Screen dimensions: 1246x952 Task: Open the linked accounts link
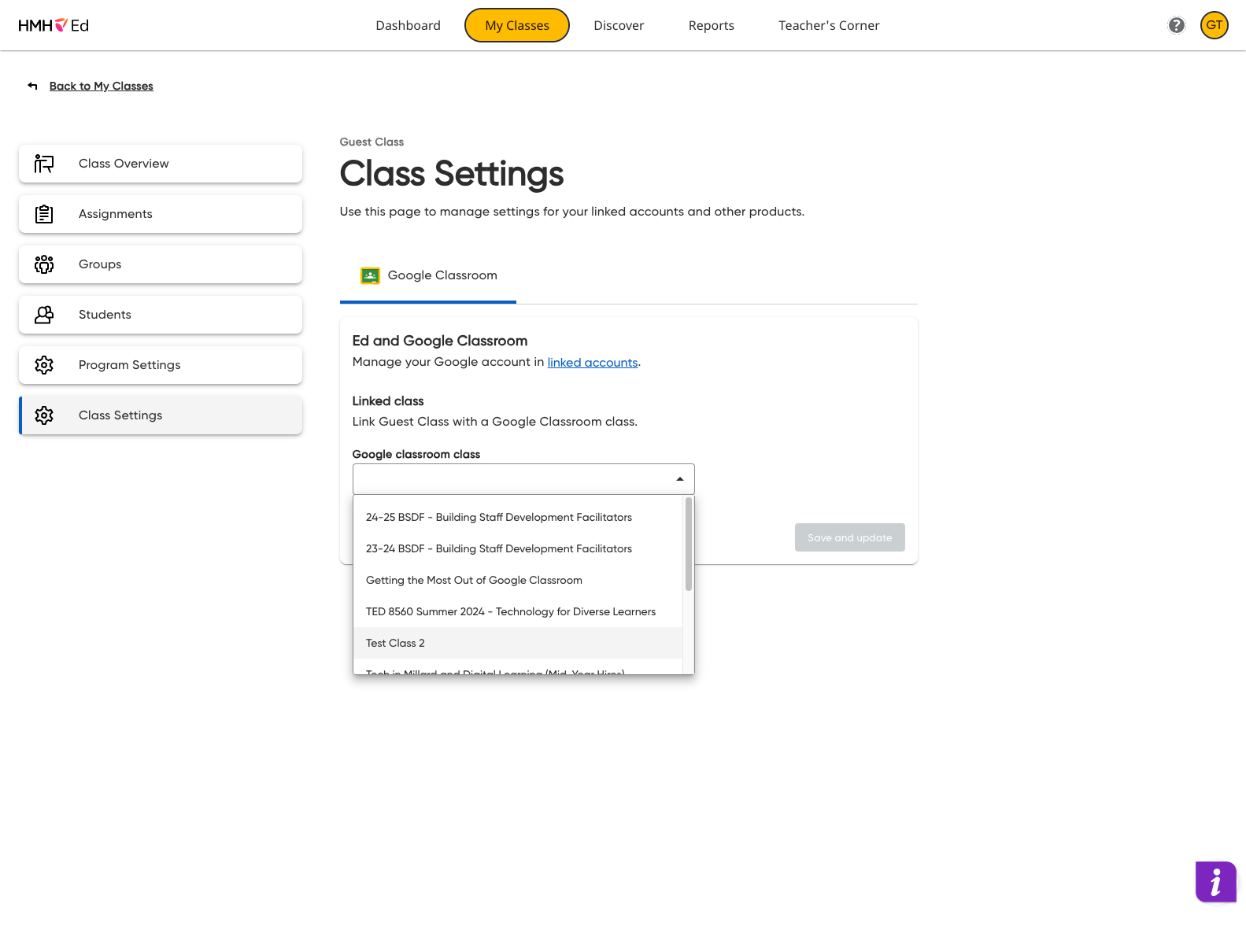593,362
